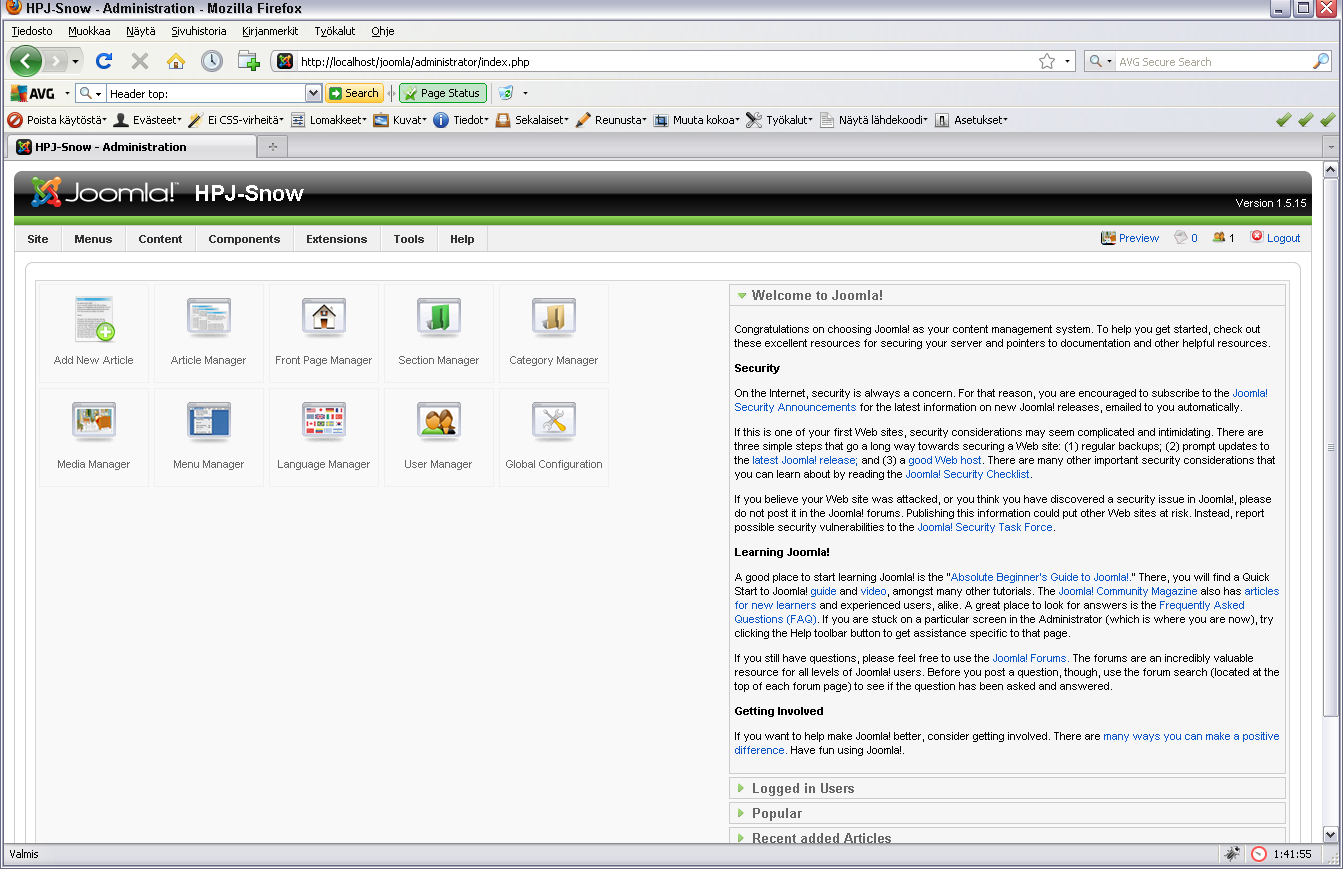
Task: Open the new tab button
Action: pos(272,147)
